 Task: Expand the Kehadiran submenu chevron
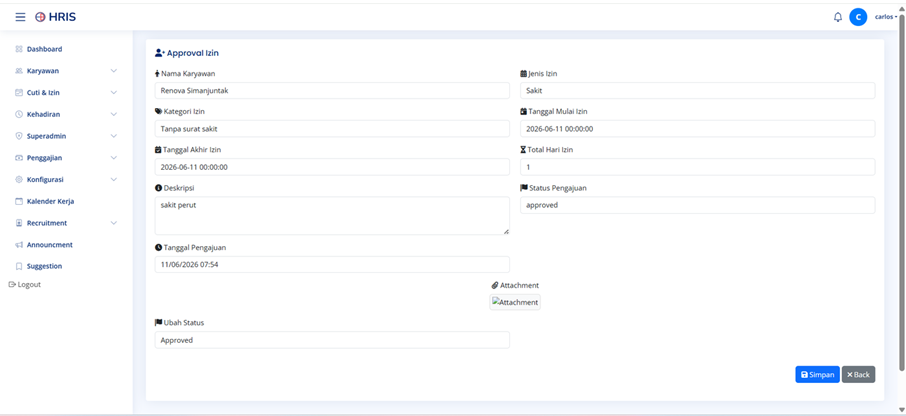click(x=114, y=114)
